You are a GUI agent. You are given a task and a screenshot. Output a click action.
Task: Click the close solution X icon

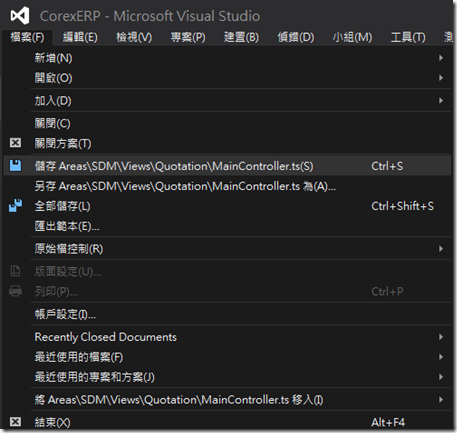point(15,143)
